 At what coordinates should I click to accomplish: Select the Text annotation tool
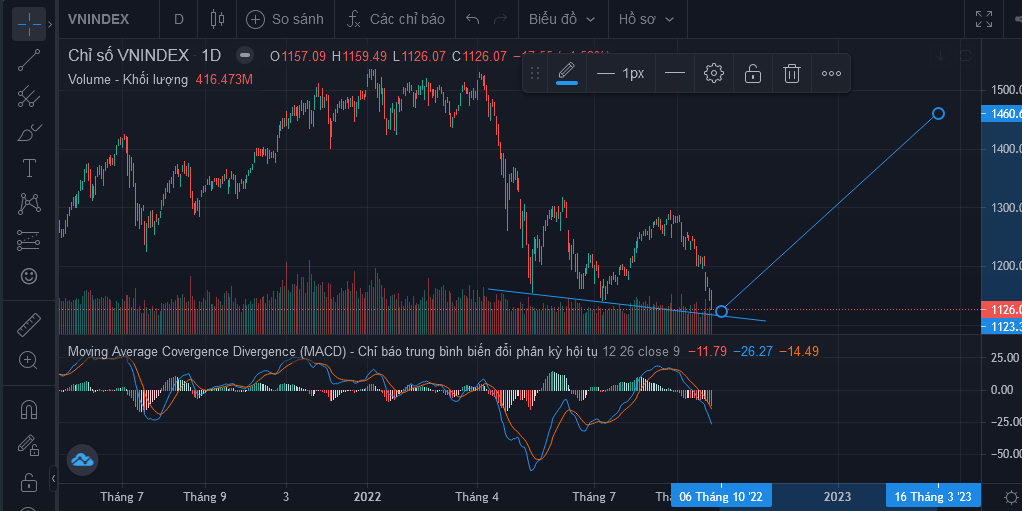tap(29, 168)
